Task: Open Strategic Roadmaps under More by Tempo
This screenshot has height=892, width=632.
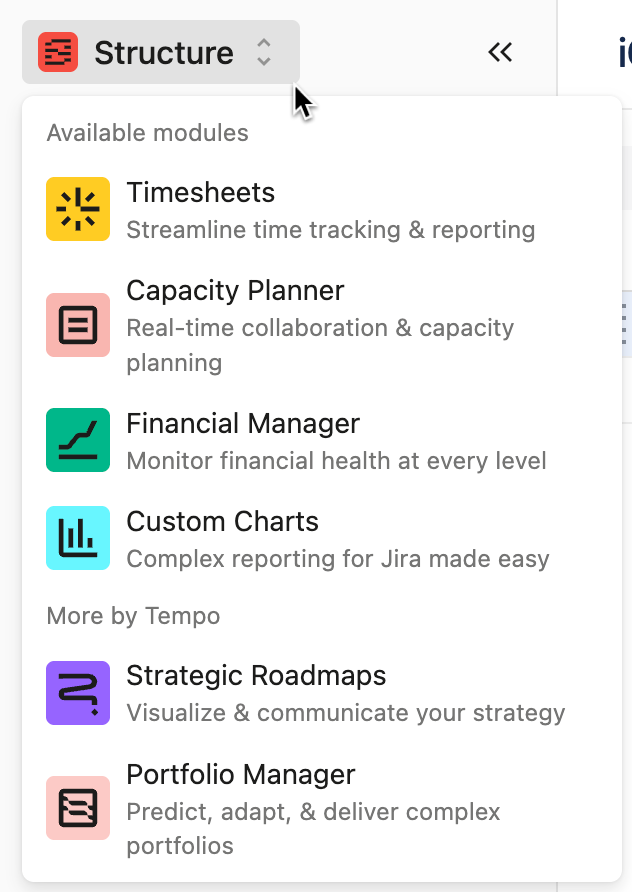Action: click(x=256, y=676)
